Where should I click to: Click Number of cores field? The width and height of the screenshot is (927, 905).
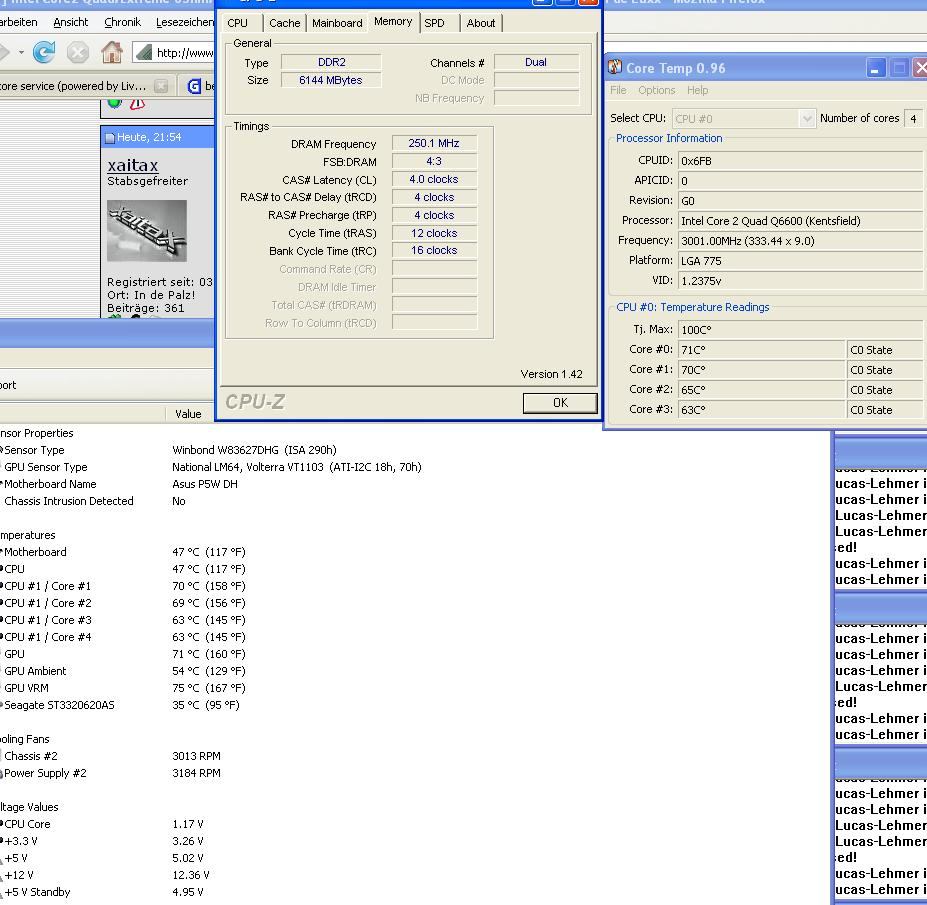point(914,119)
